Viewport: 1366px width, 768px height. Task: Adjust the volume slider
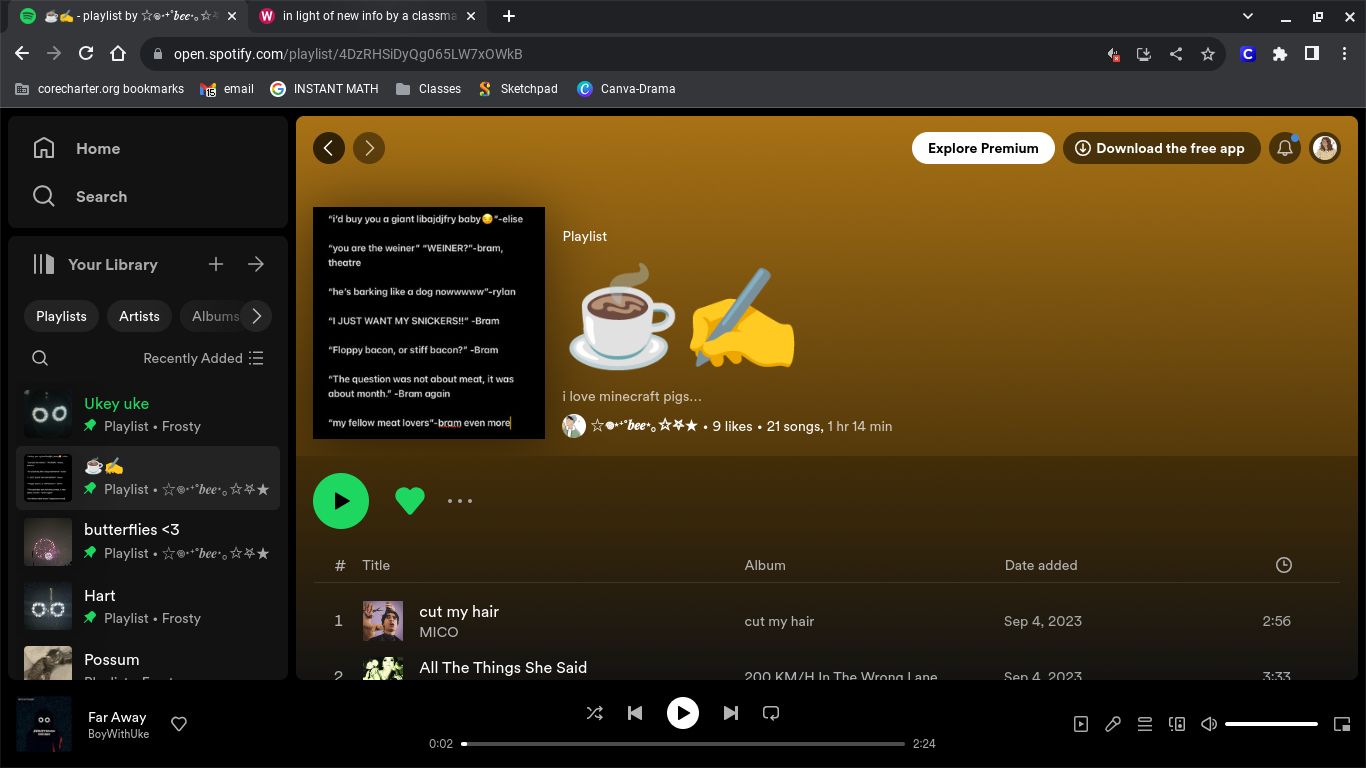click(x=1271, y=724)
